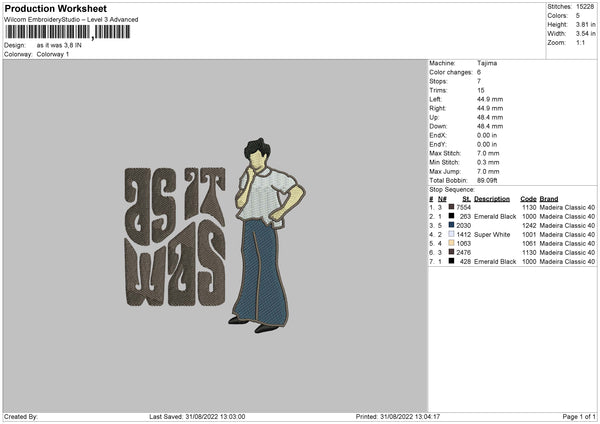The height and width of the screenshot is (424, 600).
Task: Click the "Left:" measurement label
Action: tap(435, 99)
